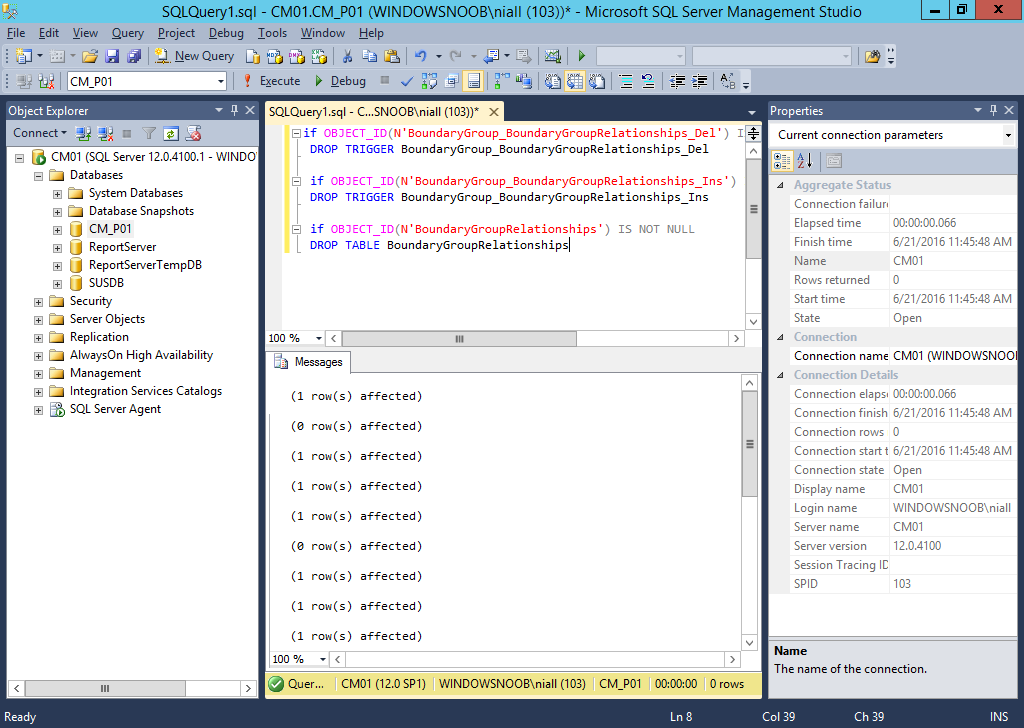Toggle Categorized view in Properties panel

point(782,161)
